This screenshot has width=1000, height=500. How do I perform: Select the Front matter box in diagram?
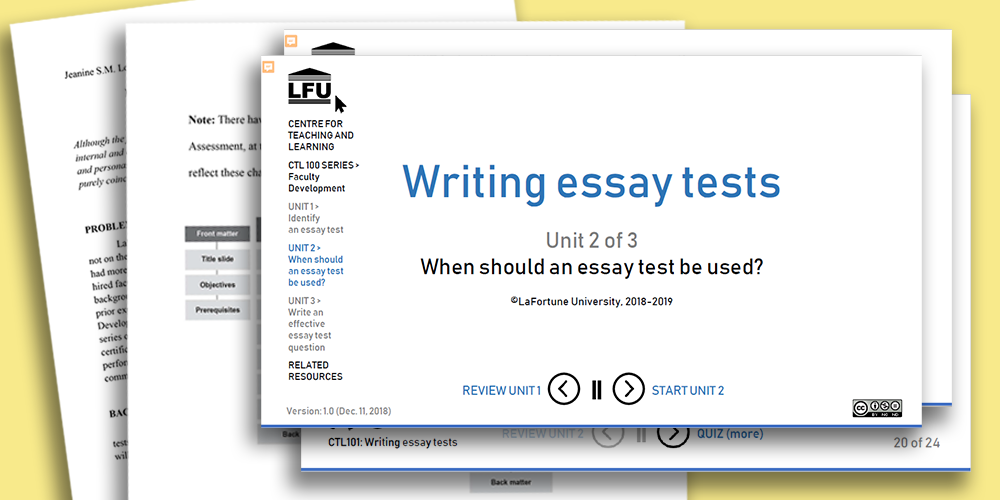(x=217, y=234)
